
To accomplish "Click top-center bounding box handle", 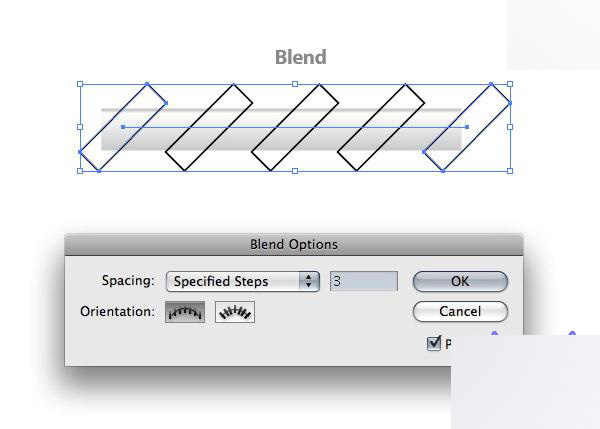I will coord(295,84).
